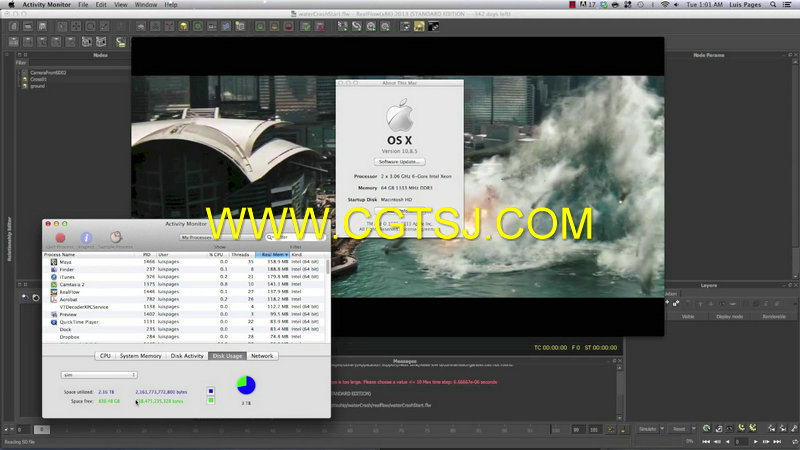
Task: Click the yellow-green icon ending second toolbar row
Action: pyautogui.click(x=120, y=42)
